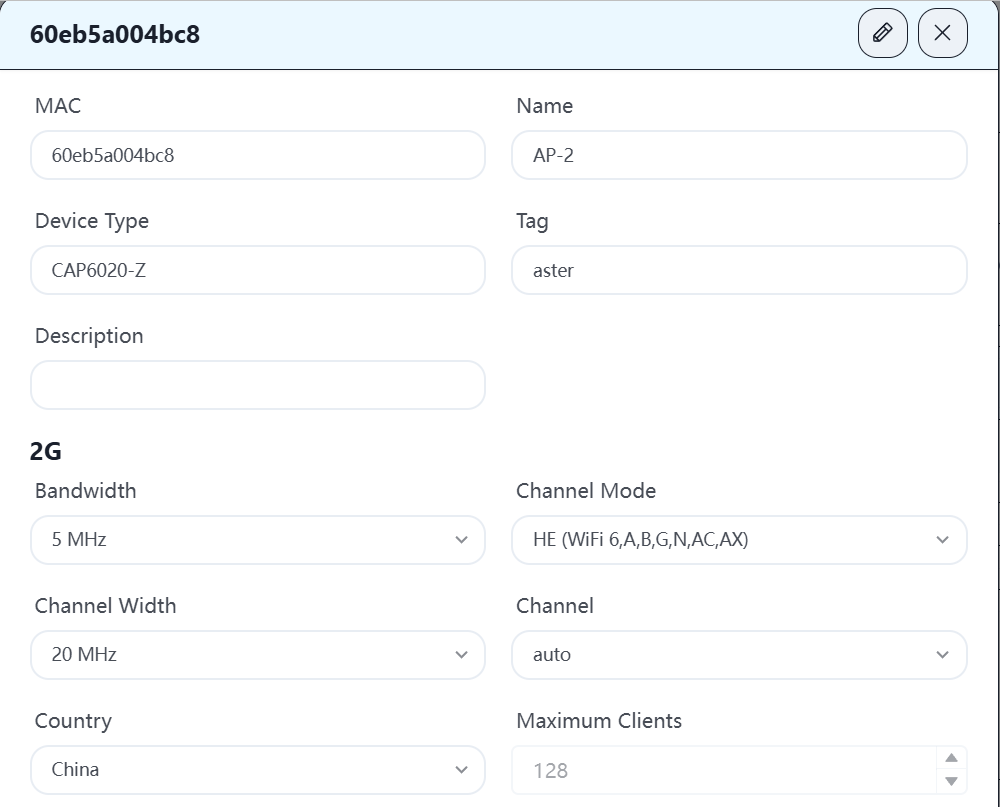Decrease Maximum Clients with down arrow

(951, 781)
